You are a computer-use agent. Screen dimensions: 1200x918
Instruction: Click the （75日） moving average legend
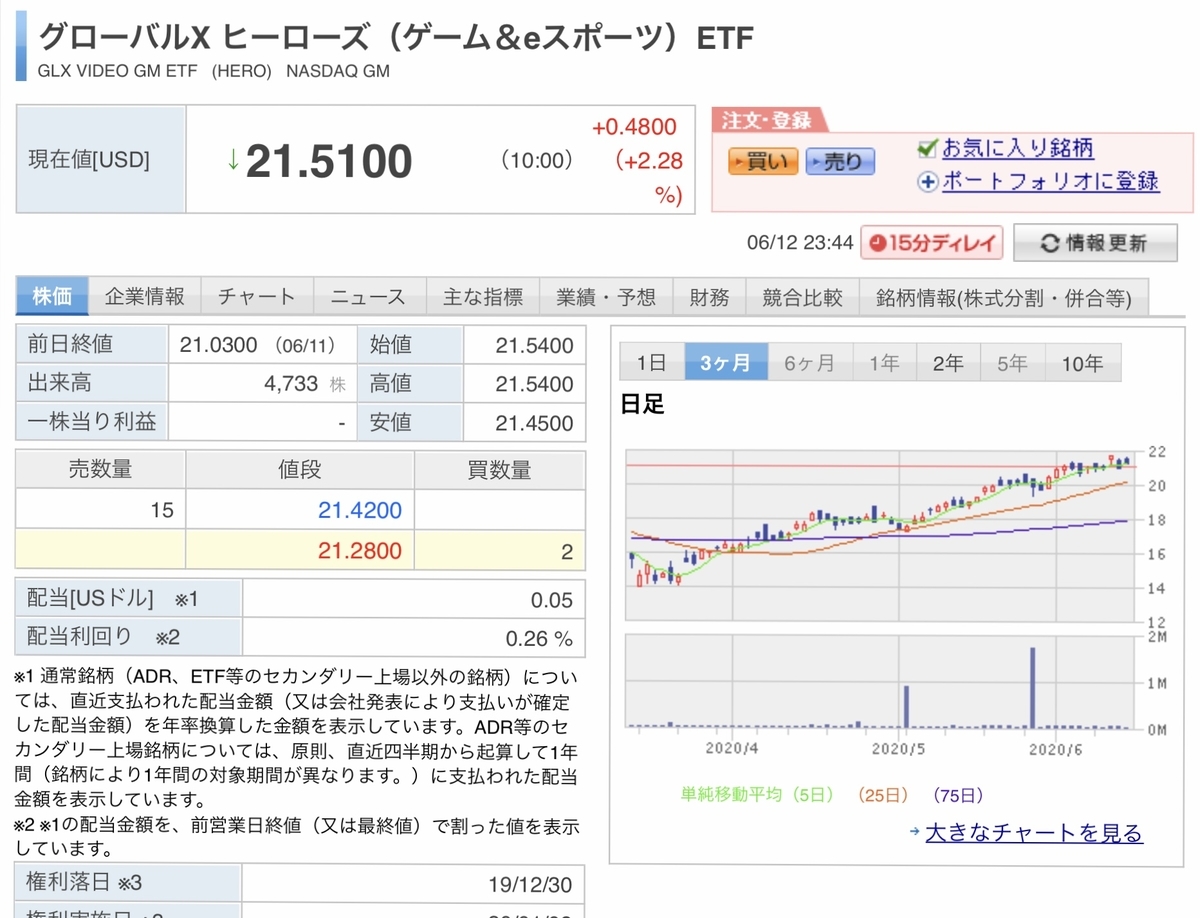tap(957, 796)
